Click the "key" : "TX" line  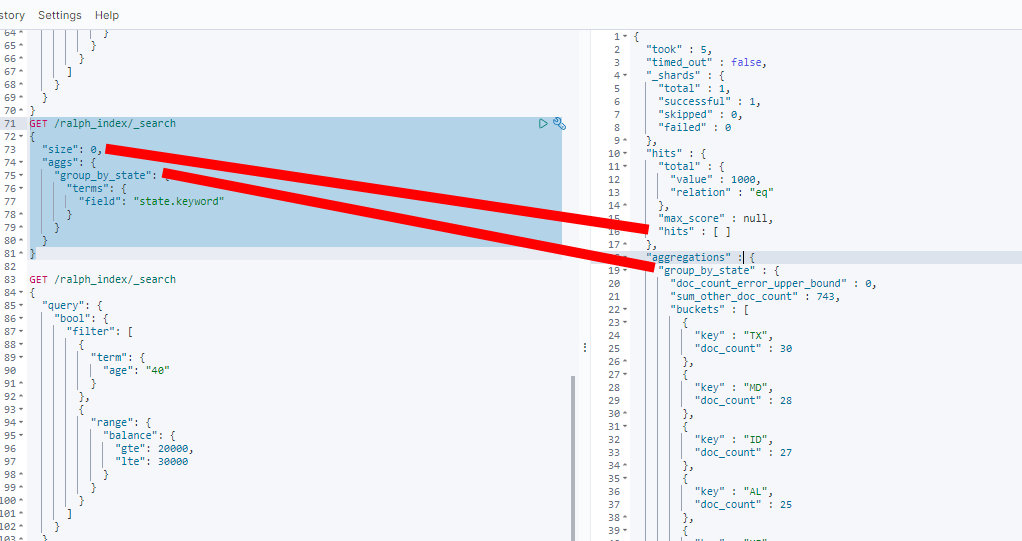[734, 336]
